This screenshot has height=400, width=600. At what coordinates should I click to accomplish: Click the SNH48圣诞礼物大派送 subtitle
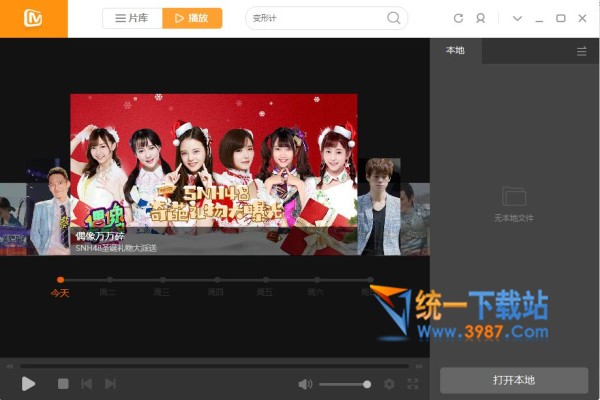116,248
